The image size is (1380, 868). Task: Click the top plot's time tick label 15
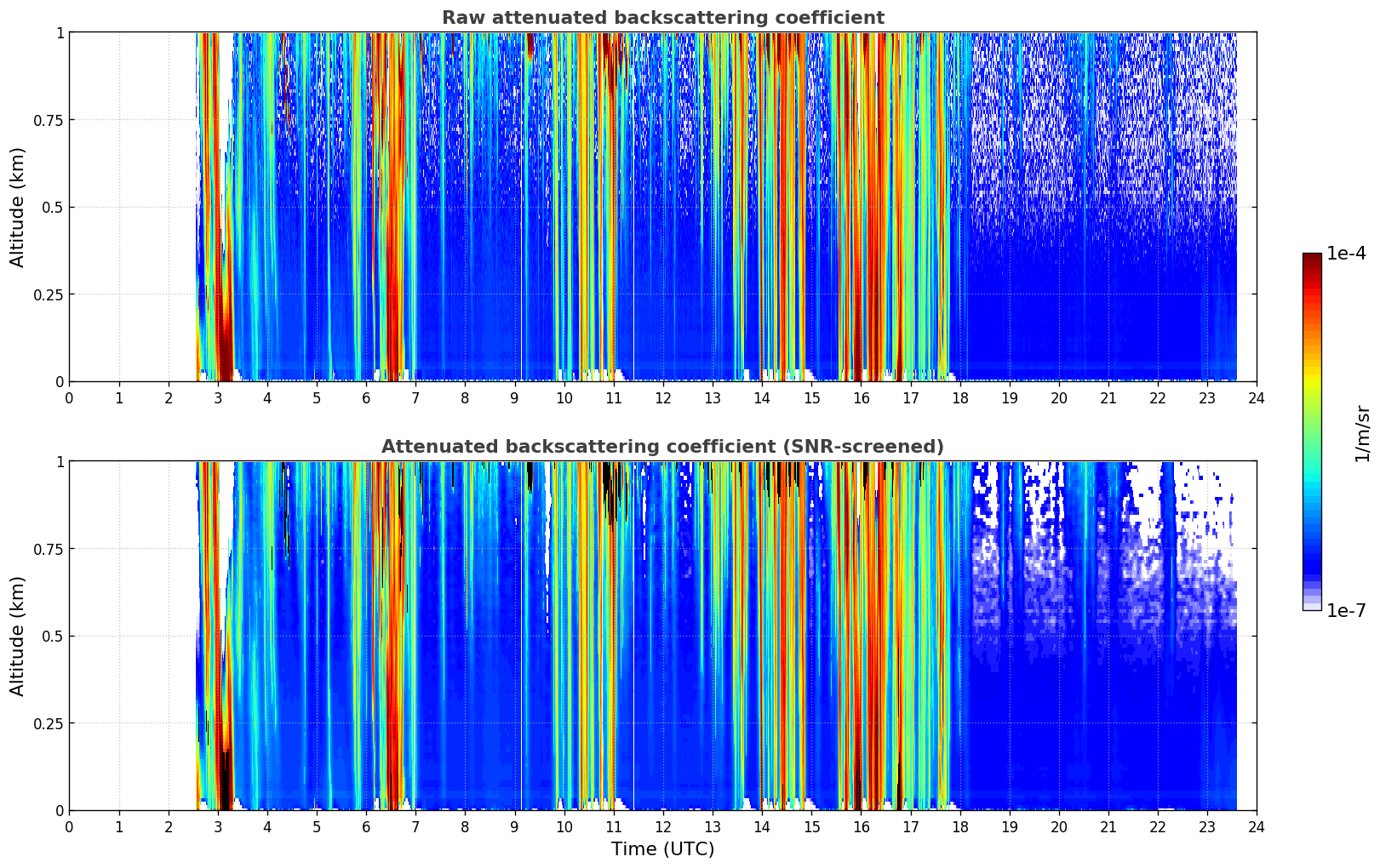coord(811,397)
